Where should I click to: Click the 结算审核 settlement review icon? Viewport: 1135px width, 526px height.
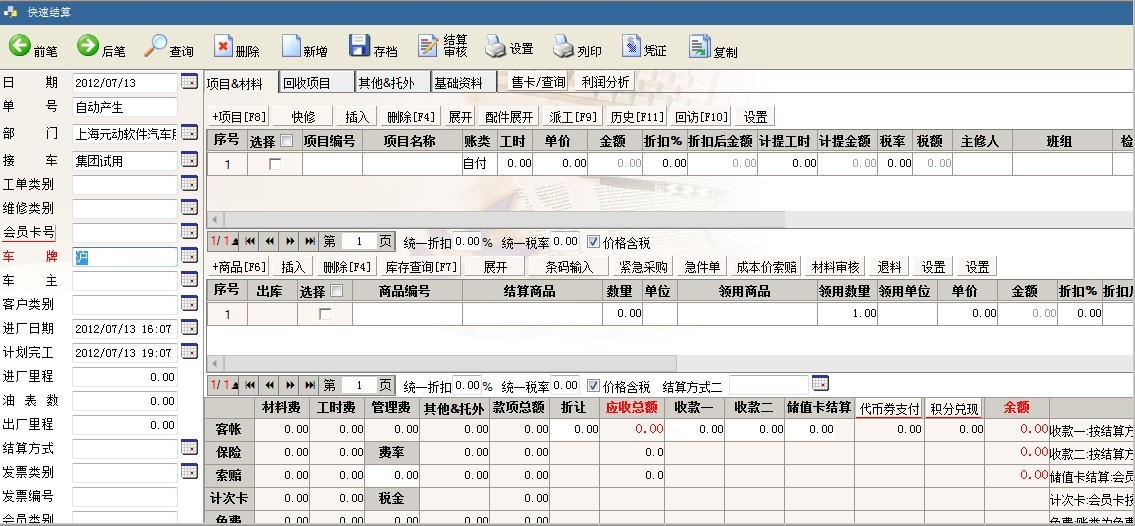(x=428, y=46)
